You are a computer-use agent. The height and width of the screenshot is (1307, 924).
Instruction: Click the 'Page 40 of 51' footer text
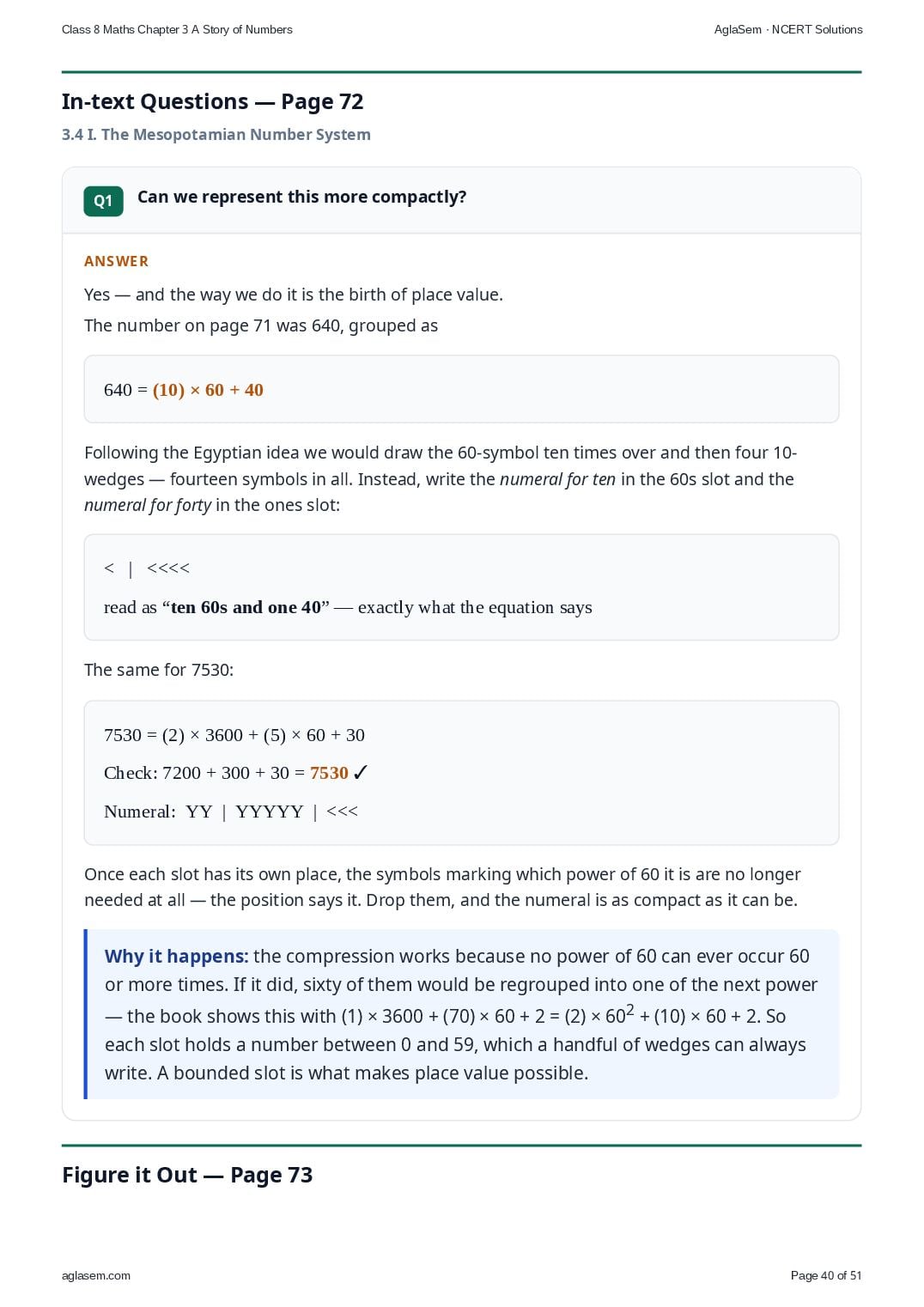tap(826, 1275)
